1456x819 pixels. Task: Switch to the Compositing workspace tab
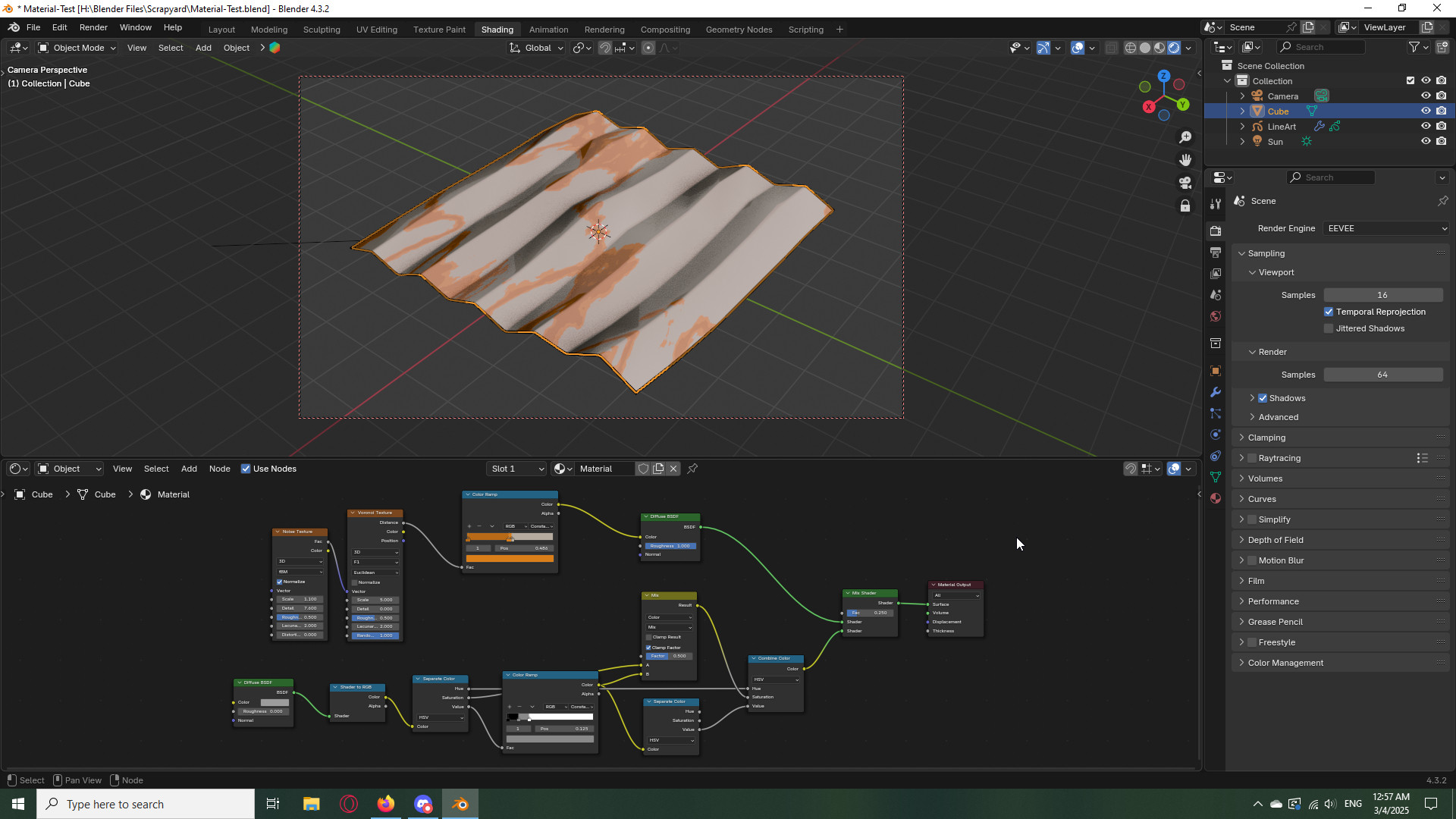[665, 30]
